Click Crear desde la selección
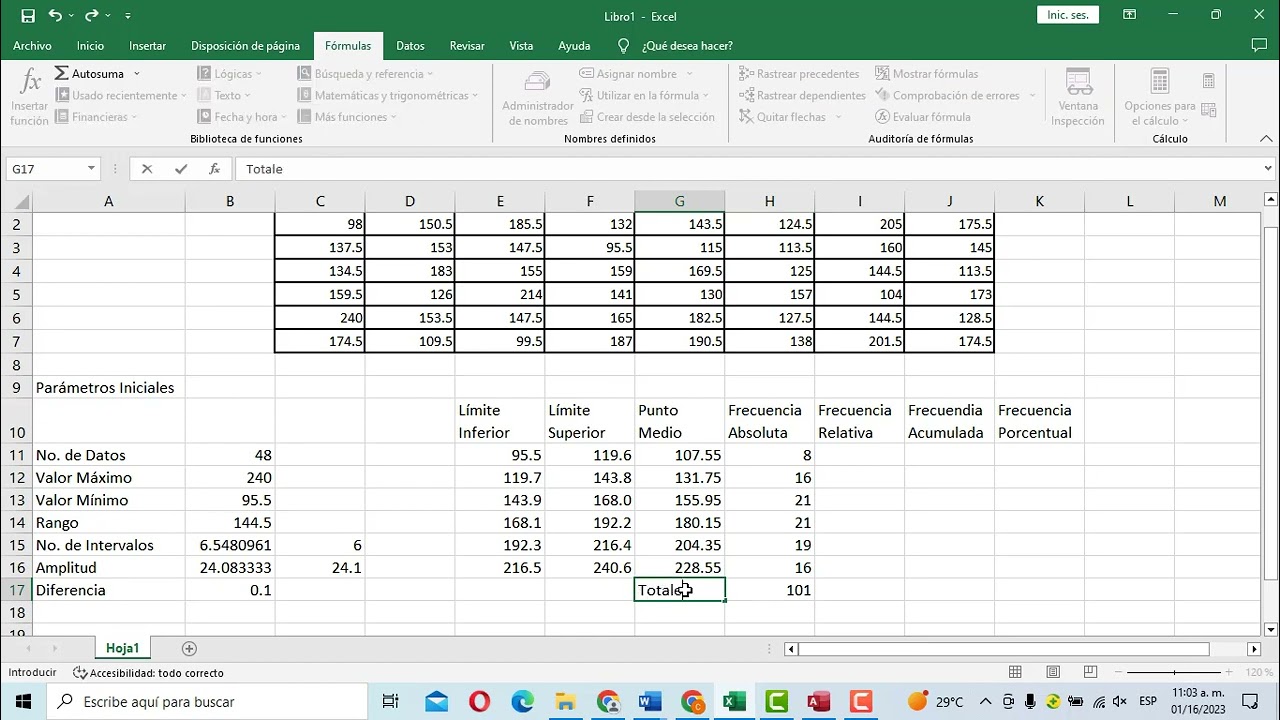The image size is (1280, 720). point(646,117)
